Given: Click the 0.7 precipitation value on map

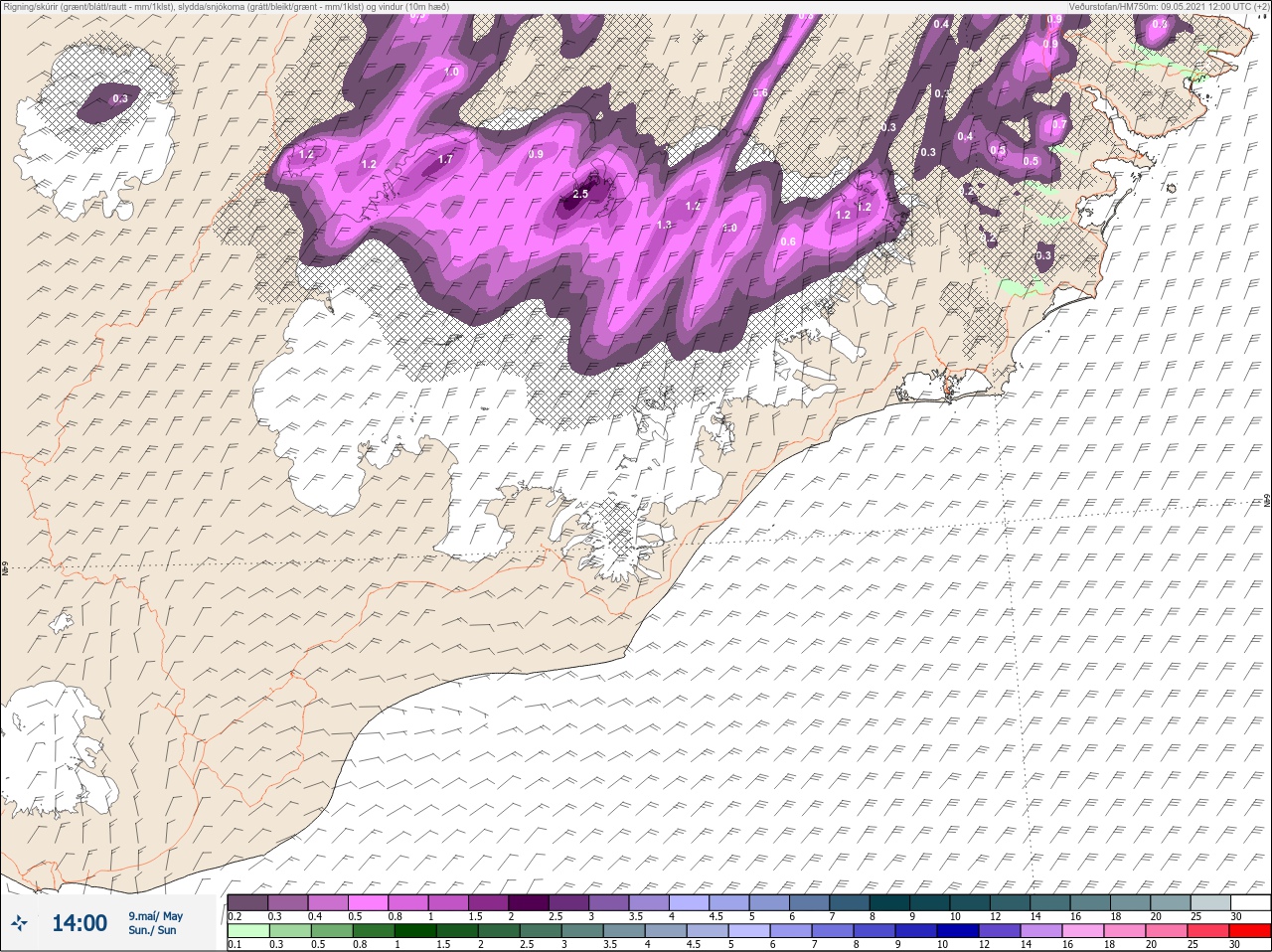Looking at the screenshot, I should point(1059,124).
